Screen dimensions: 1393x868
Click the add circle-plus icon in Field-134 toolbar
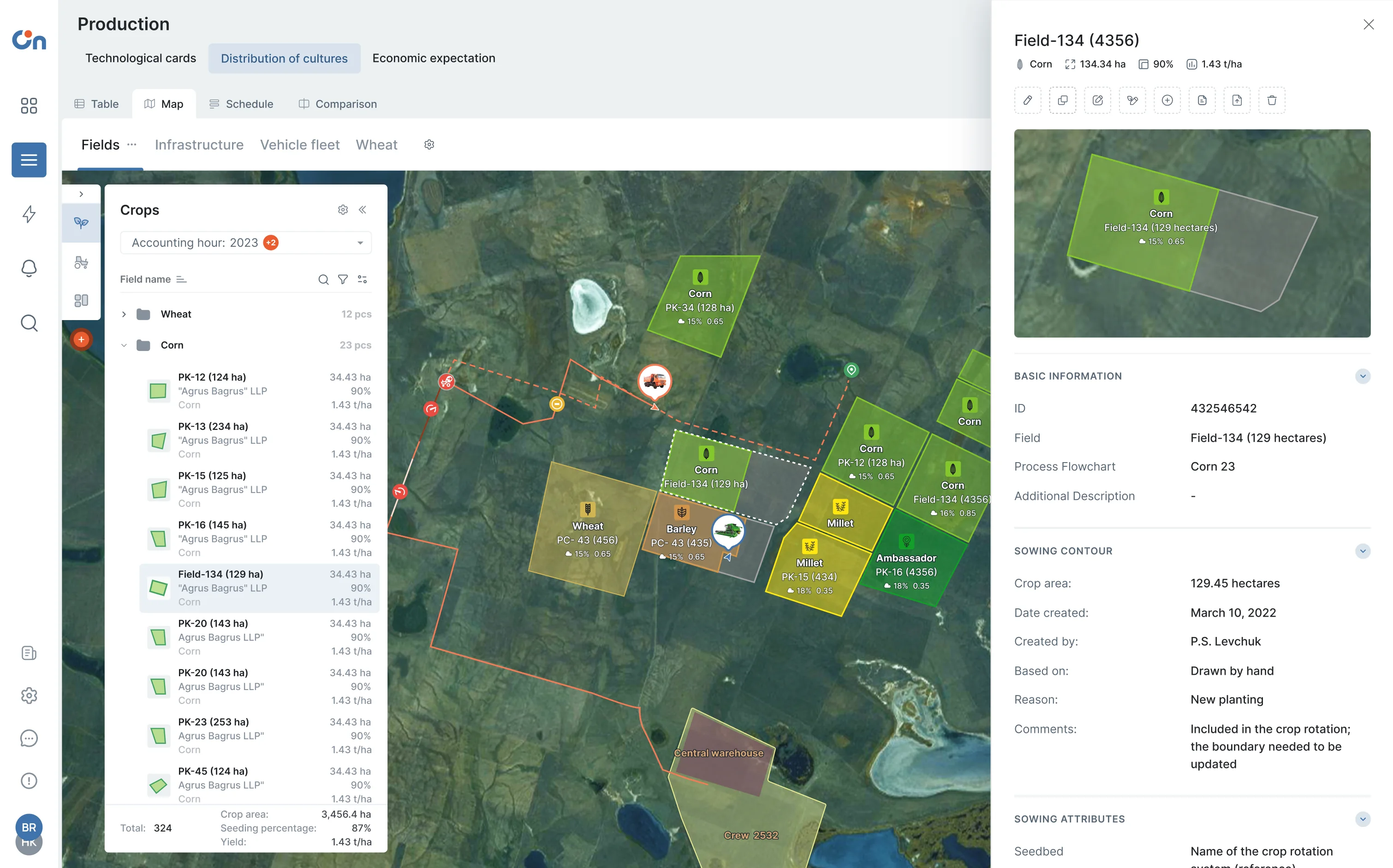1167,101
